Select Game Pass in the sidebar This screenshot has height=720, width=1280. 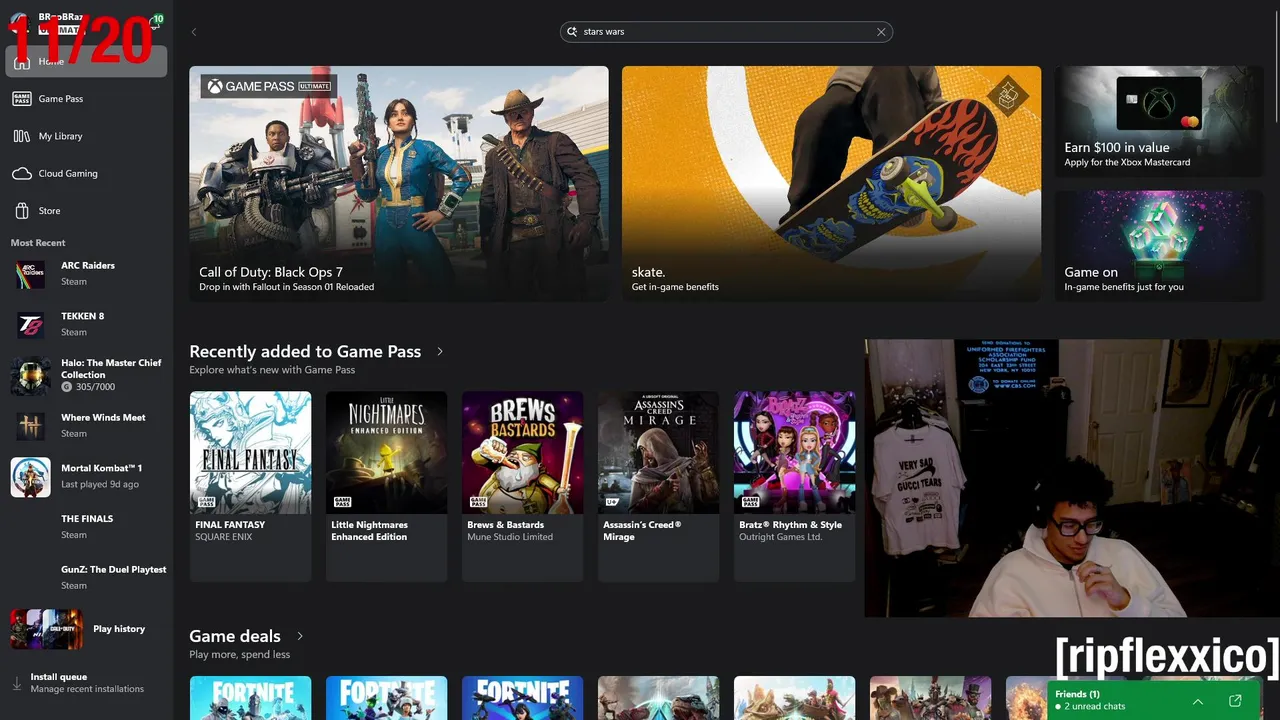[86, 98]
